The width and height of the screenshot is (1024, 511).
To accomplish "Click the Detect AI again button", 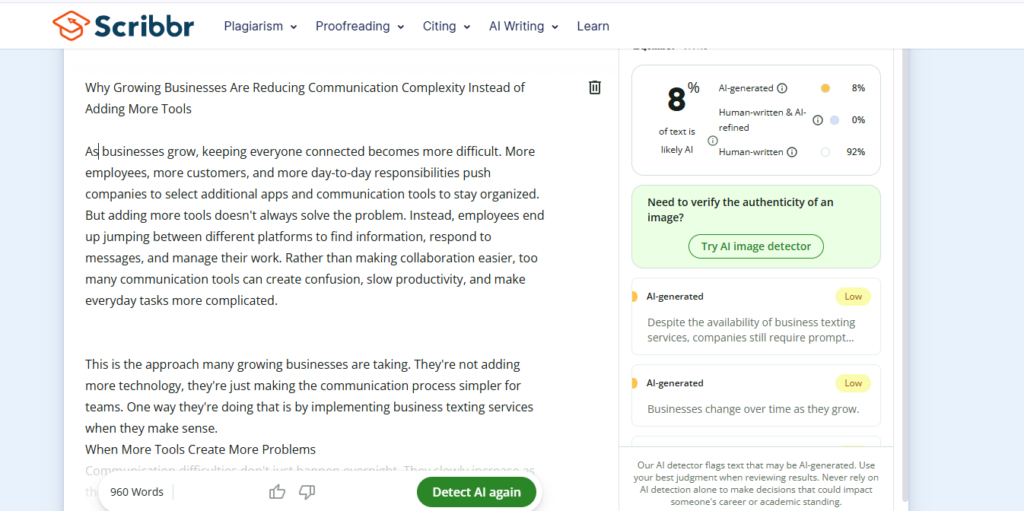I will (476, 492).
